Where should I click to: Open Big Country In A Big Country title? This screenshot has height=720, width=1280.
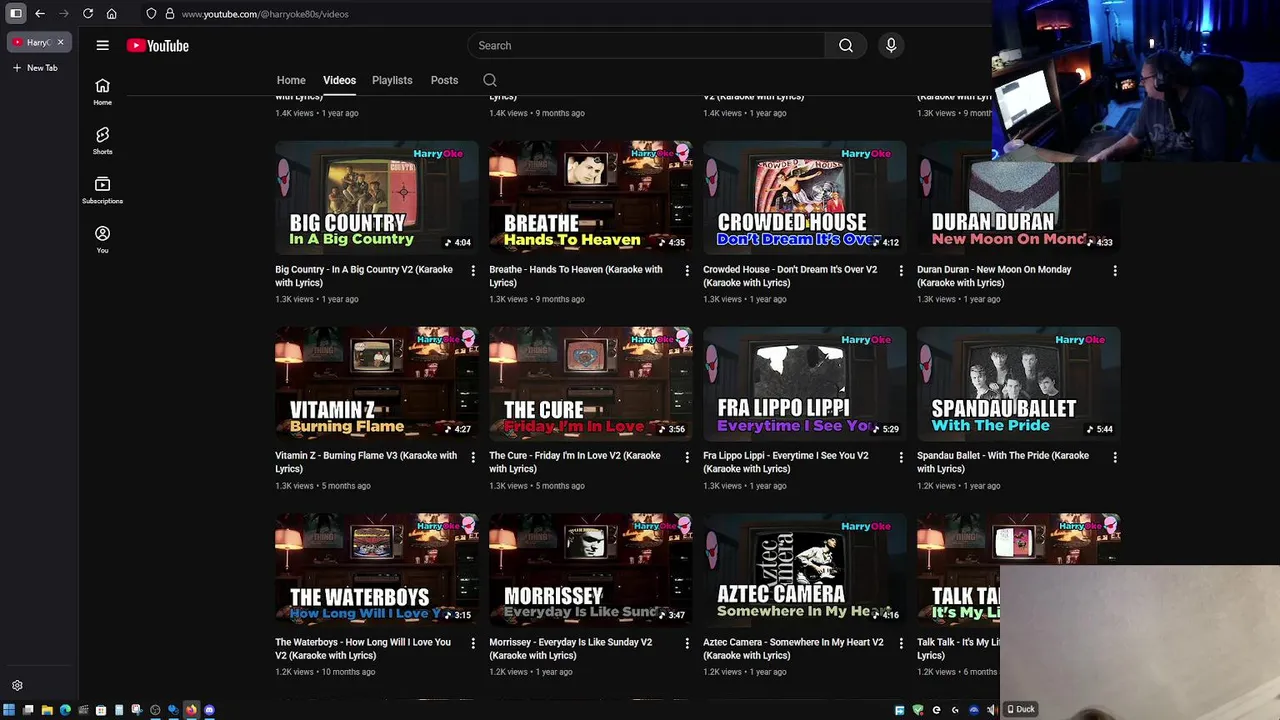coord(364,276)
